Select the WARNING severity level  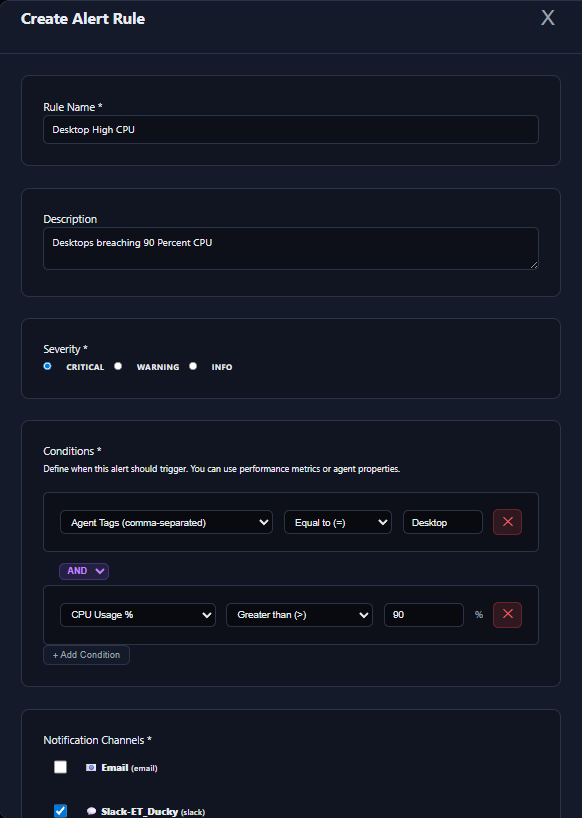pos(118,365)
